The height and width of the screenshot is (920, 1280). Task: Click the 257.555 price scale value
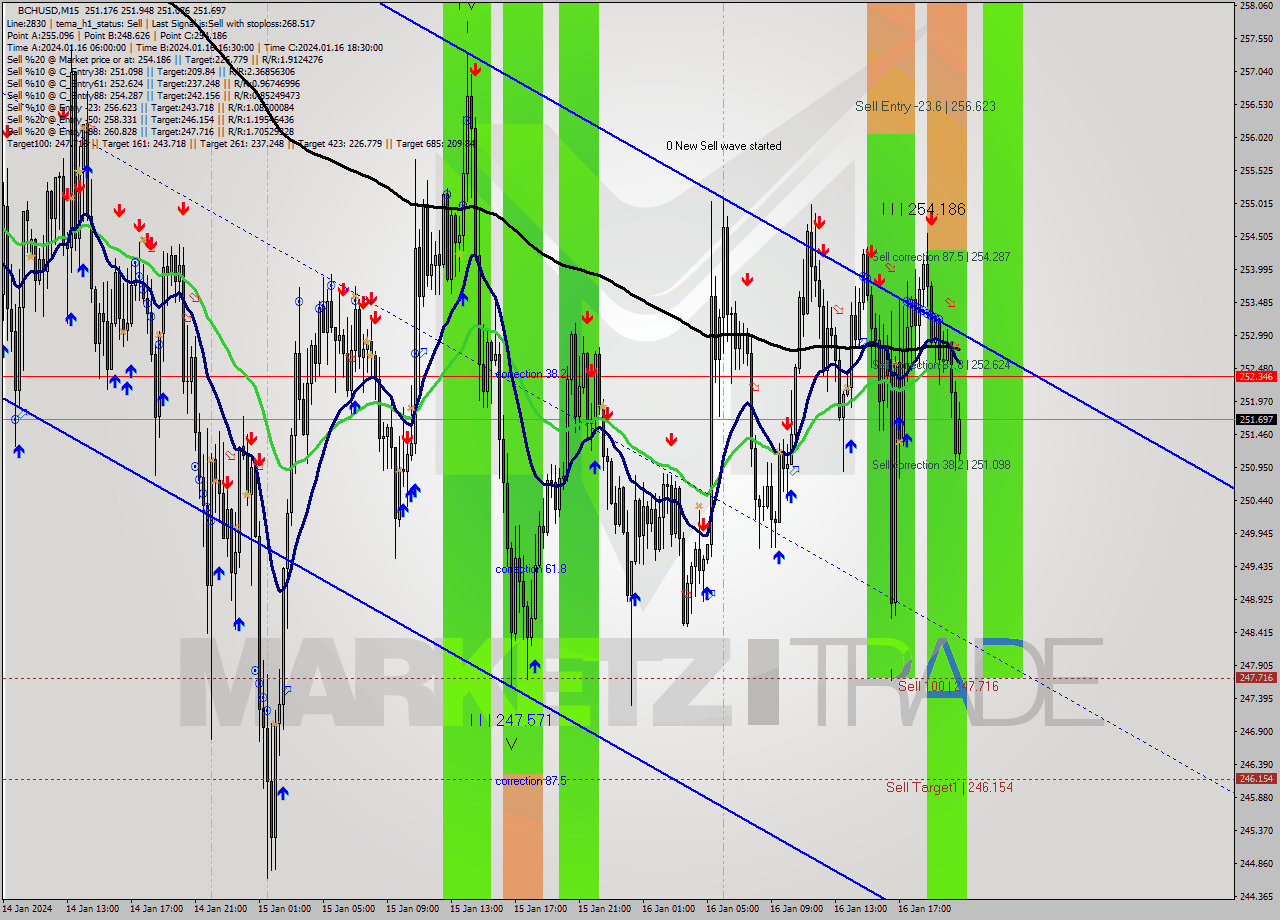(x=1256, y=39)
